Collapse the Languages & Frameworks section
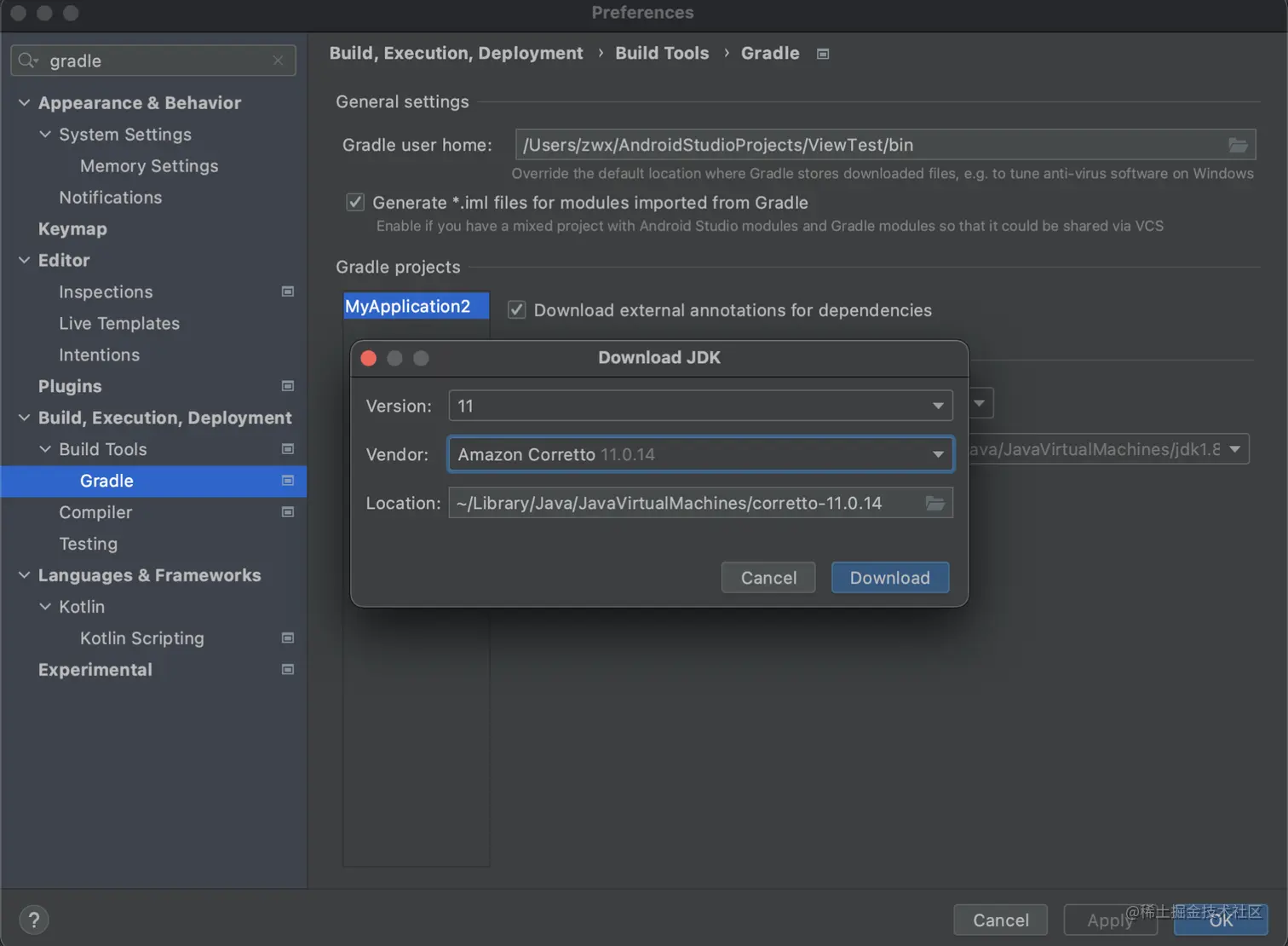This screenshot has height=946, width=1288. click(x=25, y=575)
